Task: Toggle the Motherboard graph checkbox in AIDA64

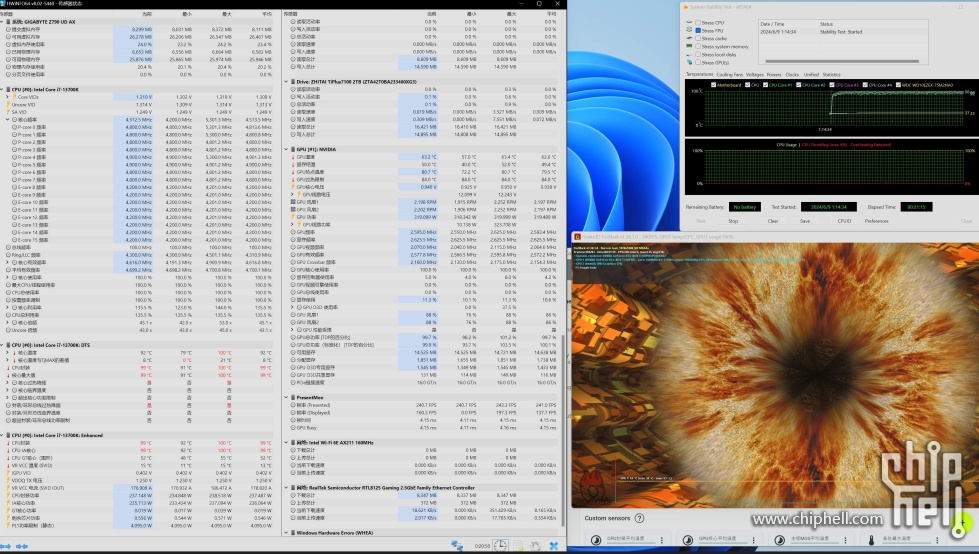Action: click(x=713, y=85)
